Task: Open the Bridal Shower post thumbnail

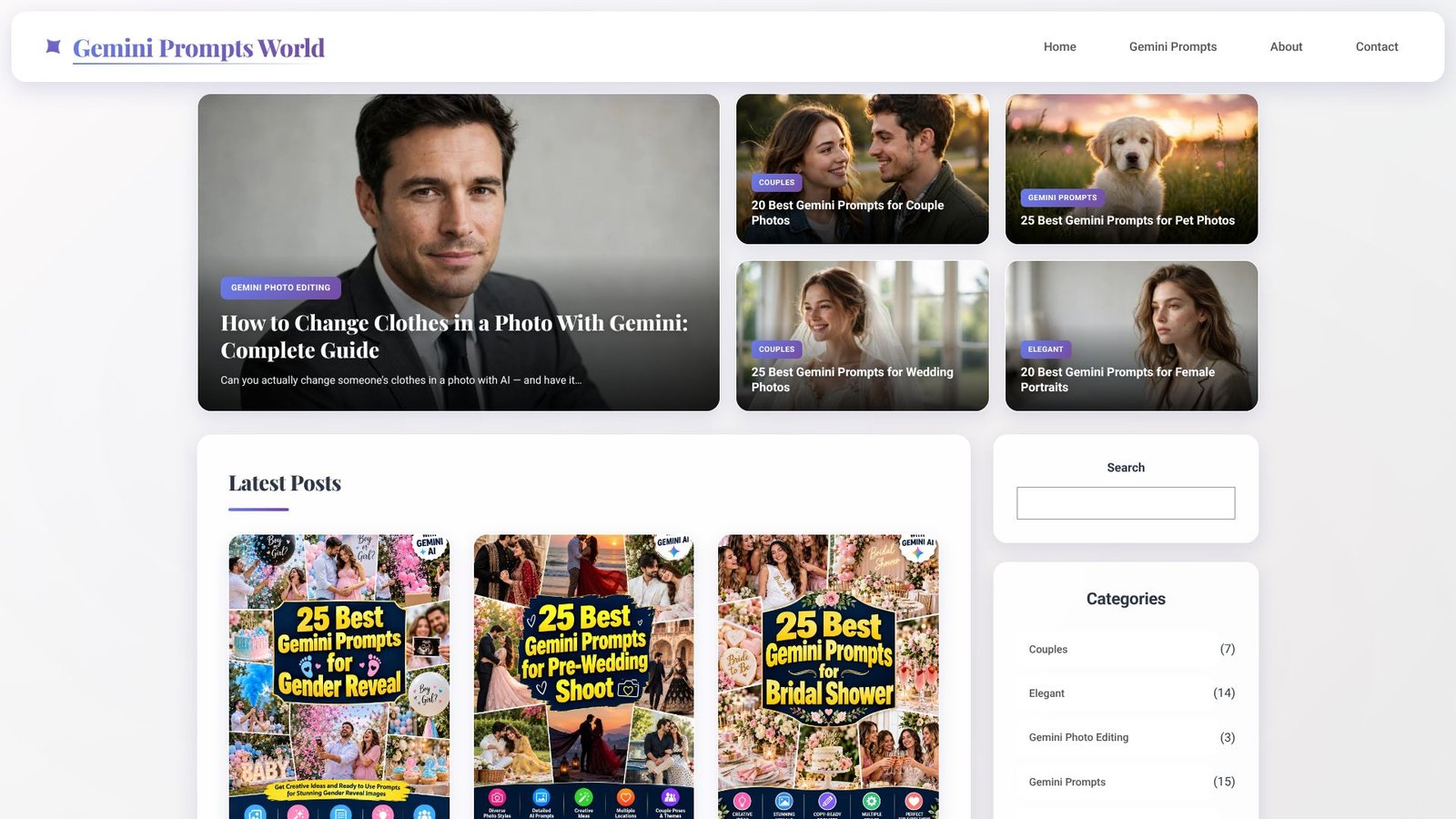Action: click(x=828, y=677)
